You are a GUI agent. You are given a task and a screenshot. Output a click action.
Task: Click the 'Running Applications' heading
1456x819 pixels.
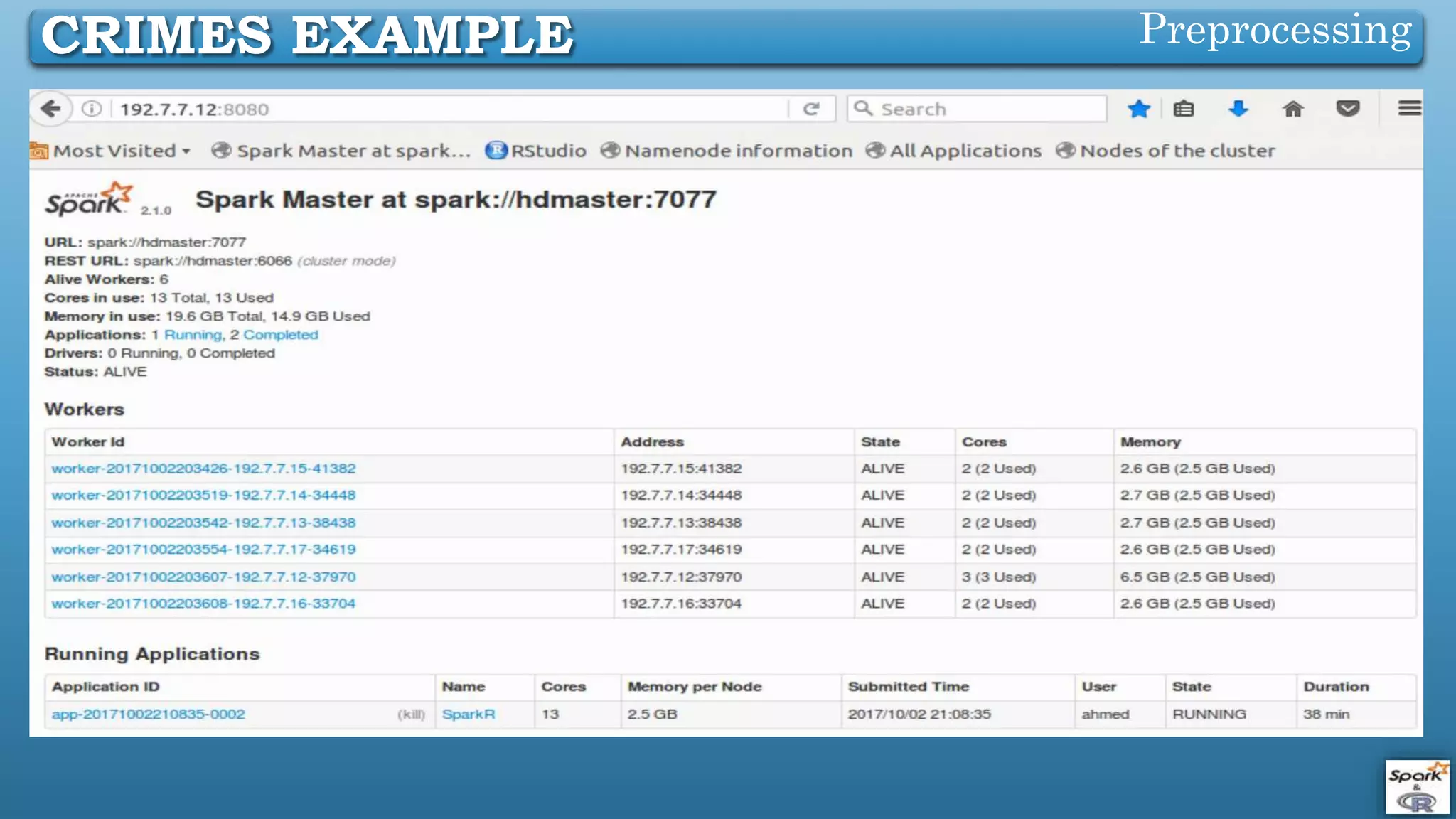click(x=152, y=653)
